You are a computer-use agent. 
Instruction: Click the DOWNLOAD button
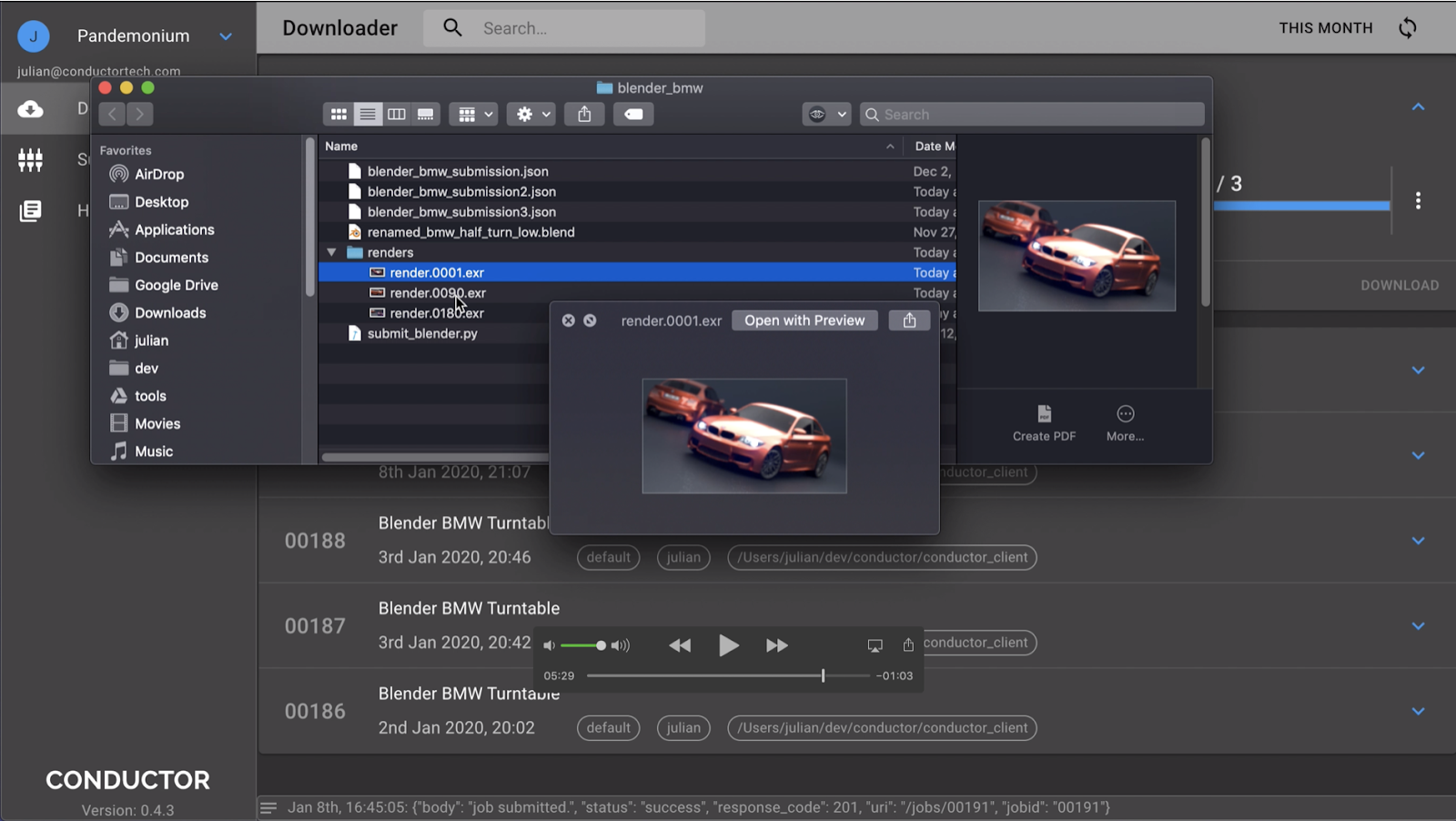click(1400, 285)
